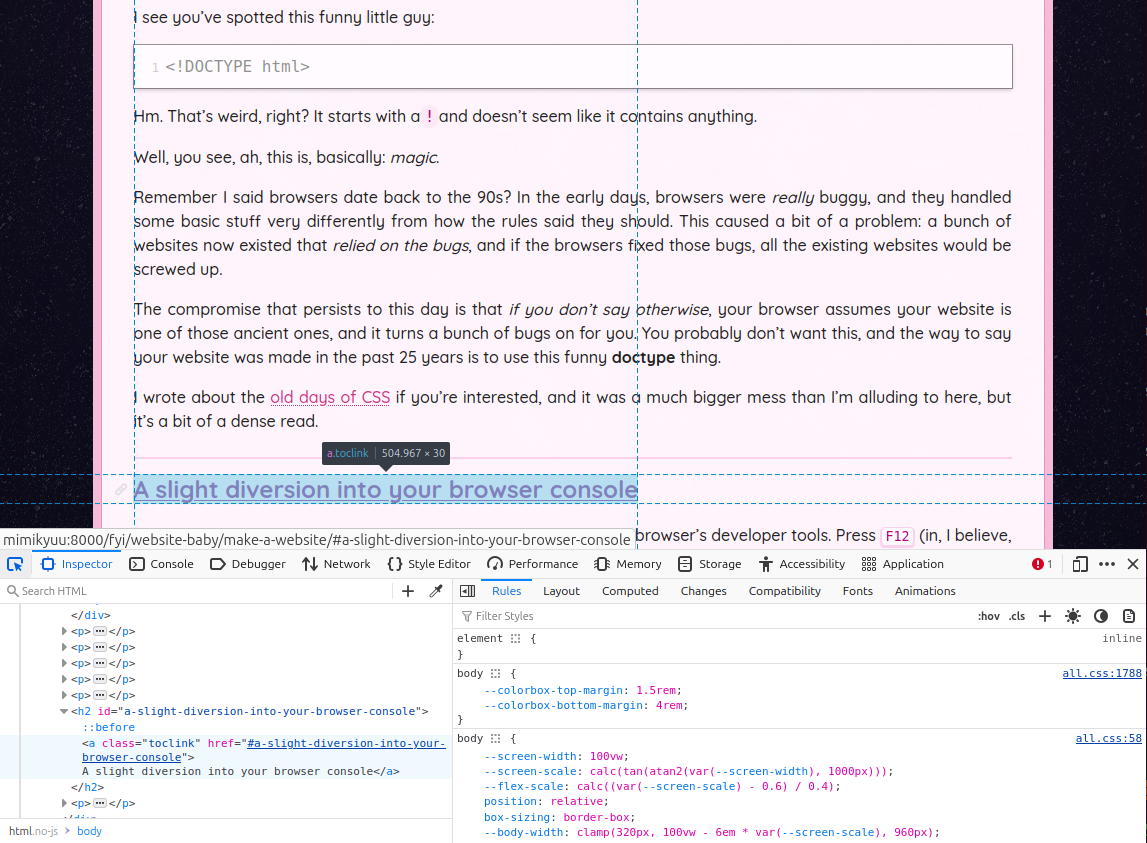Follow the 'old days of CSS' link
Viewport: 1147px width, 843px height.
[x=330, y=398]
